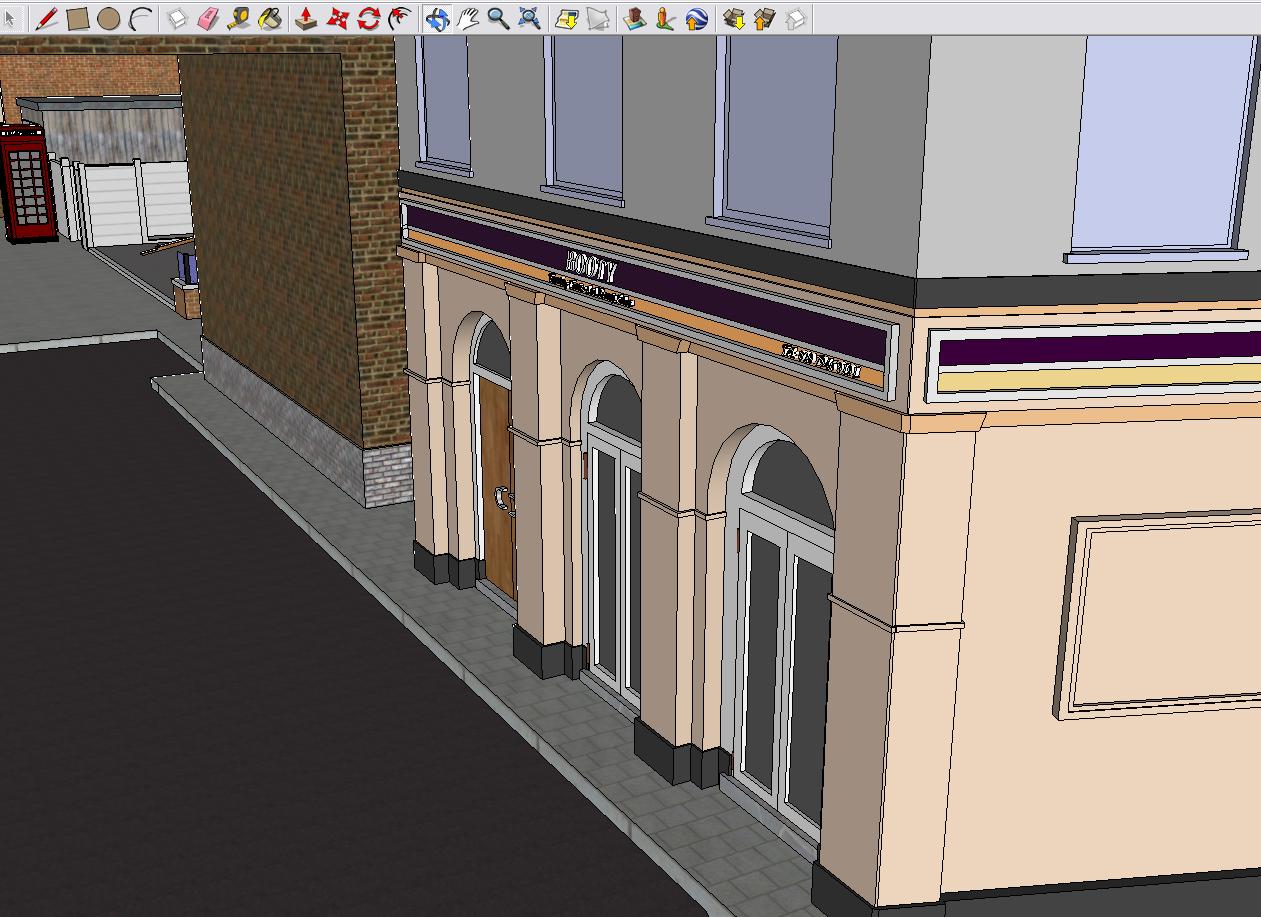Image resolution: width=1261 pixels, height=917 pixels.
Task: Choose the Rectangle drawing tool
Action: (77, 18)
